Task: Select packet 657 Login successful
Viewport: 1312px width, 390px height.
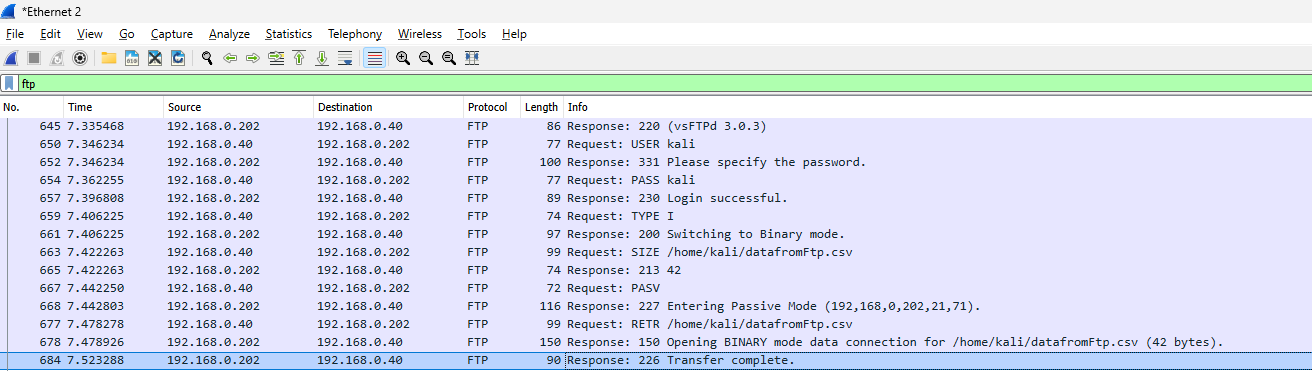Action: pos(656,198)
